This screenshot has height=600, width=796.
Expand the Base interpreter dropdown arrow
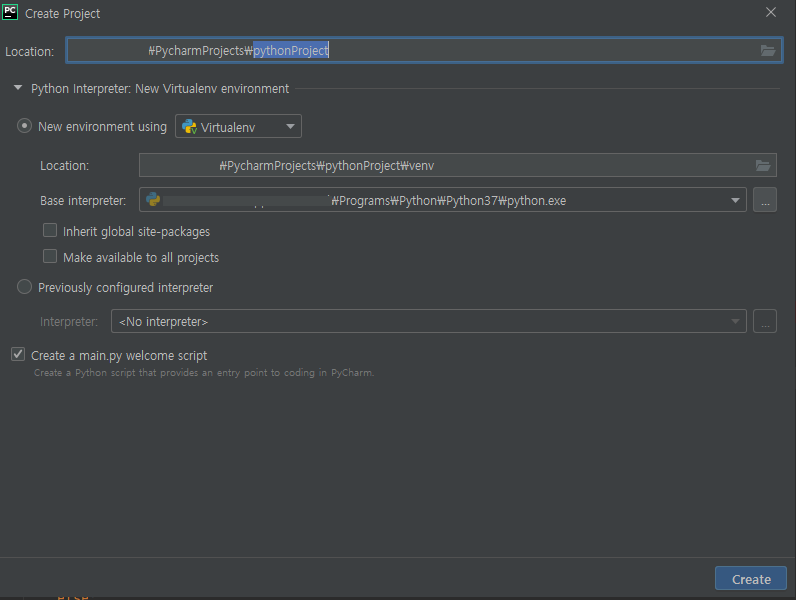(735, 200)
